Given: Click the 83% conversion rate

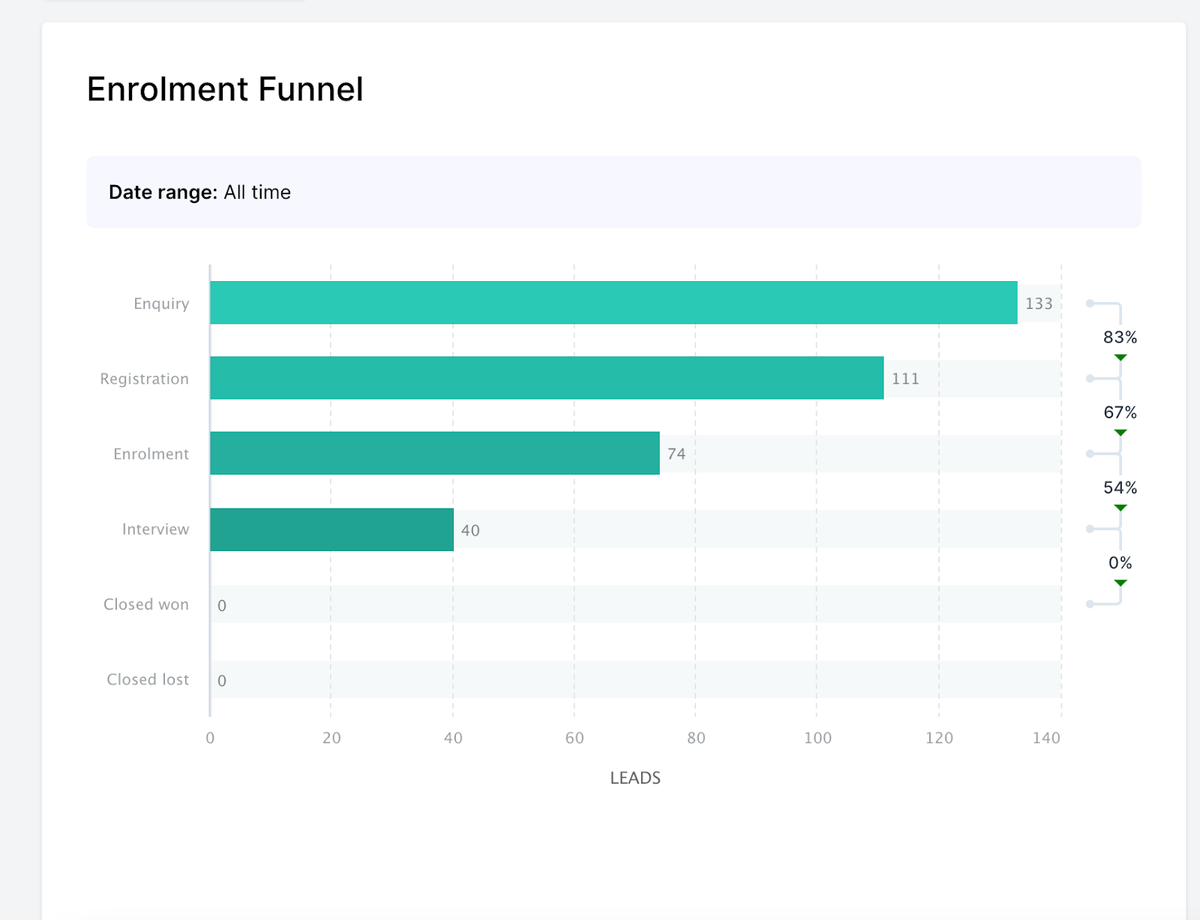Looking at the screenshot, I should pos(1120,338).
